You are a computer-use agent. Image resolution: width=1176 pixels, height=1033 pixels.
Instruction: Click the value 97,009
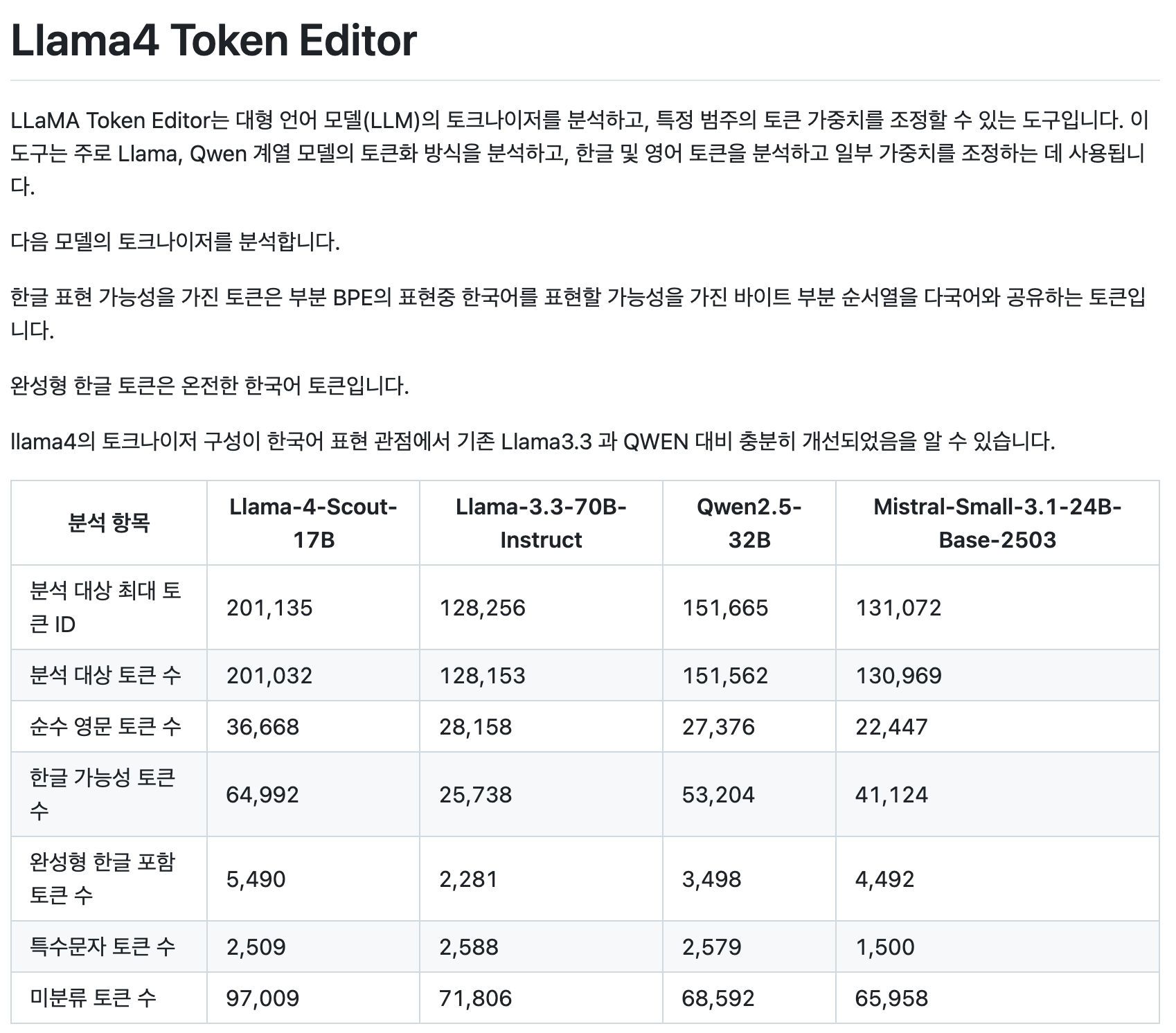262,998
